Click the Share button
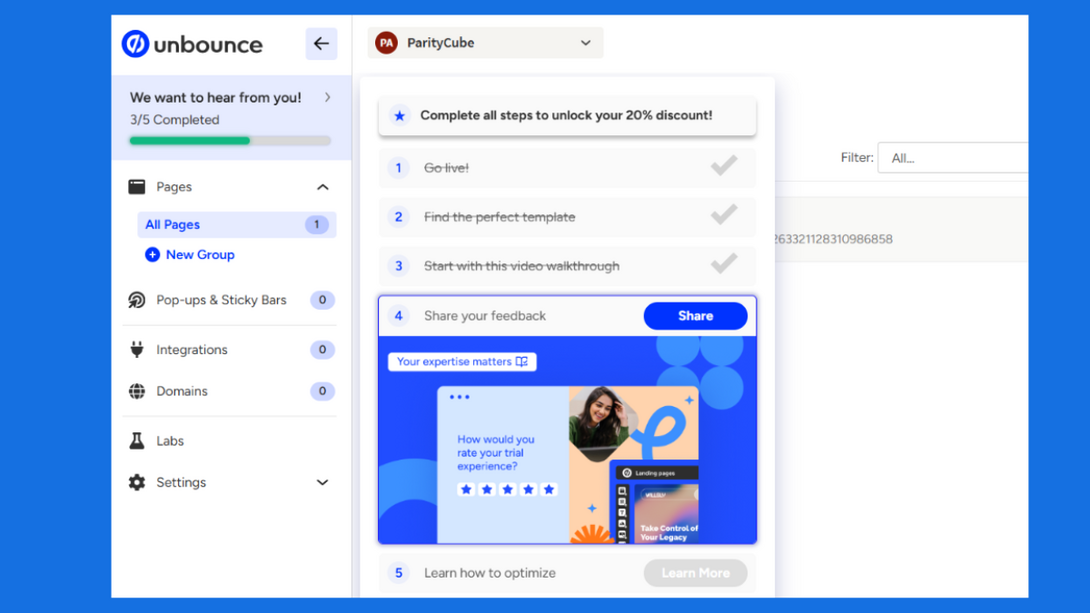Image resolution: width=1090 pixels, height=613 pixels. tap(695, 316)
